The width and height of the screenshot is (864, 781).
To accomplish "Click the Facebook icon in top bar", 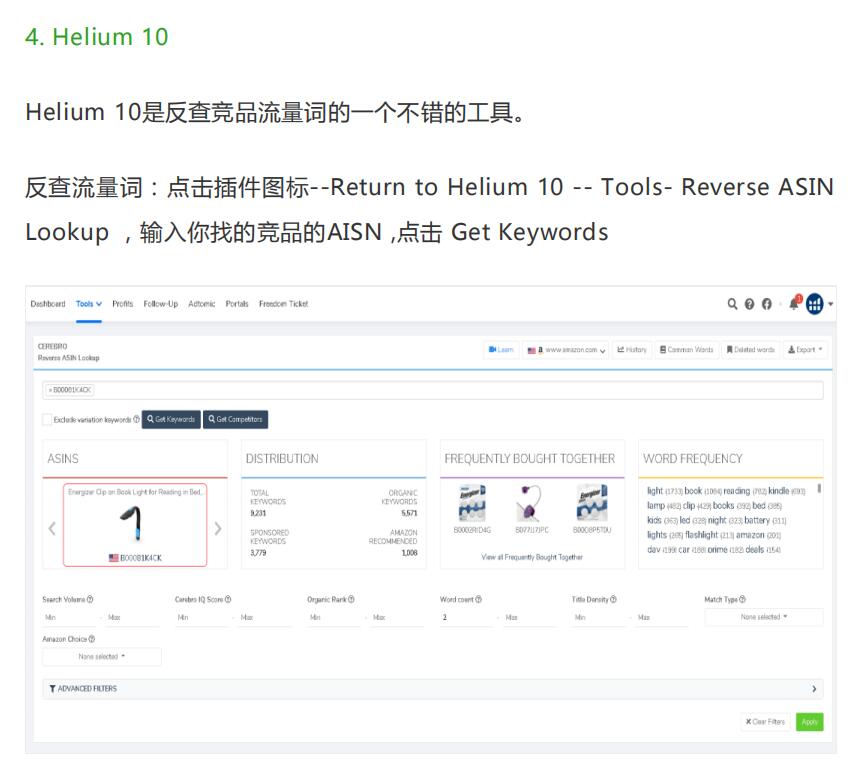I will pyautogui.click(x=766, y=304).
